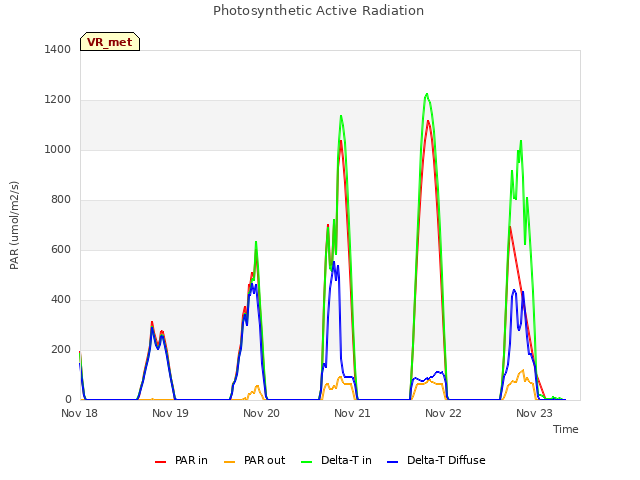This screenshot has height=480, width=640.
Task: Click the 600 y-axis tick label
Action: pos(61,249)
